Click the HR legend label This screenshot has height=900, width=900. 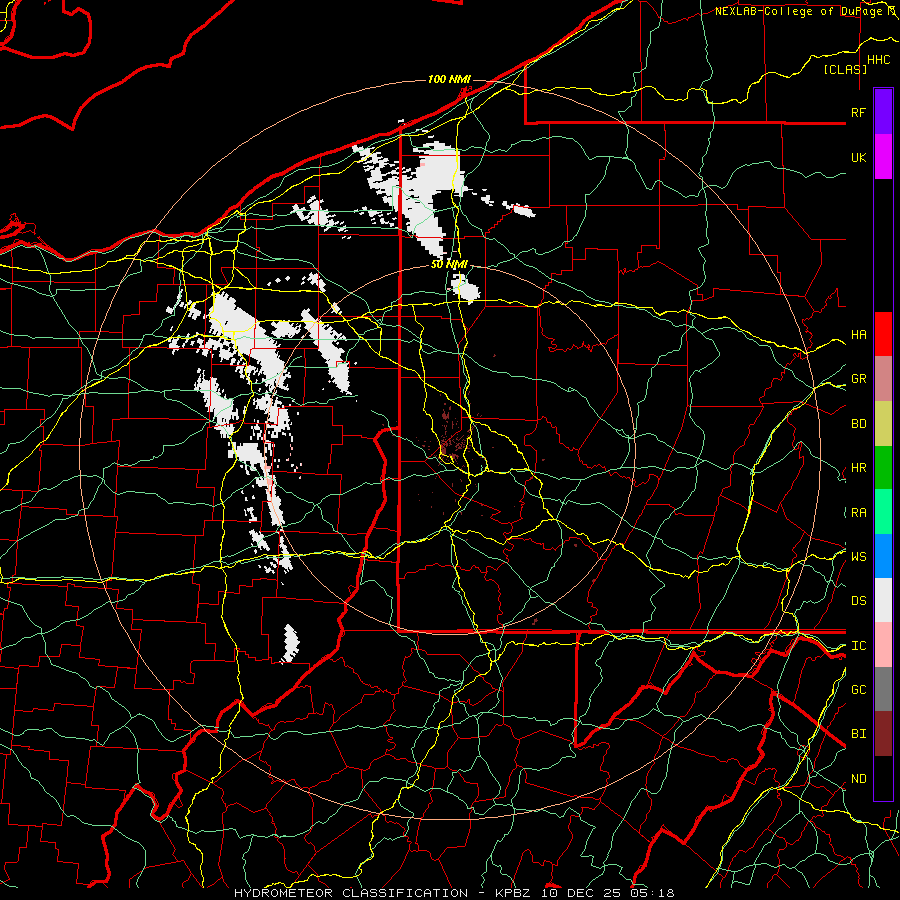click(858, 468)
